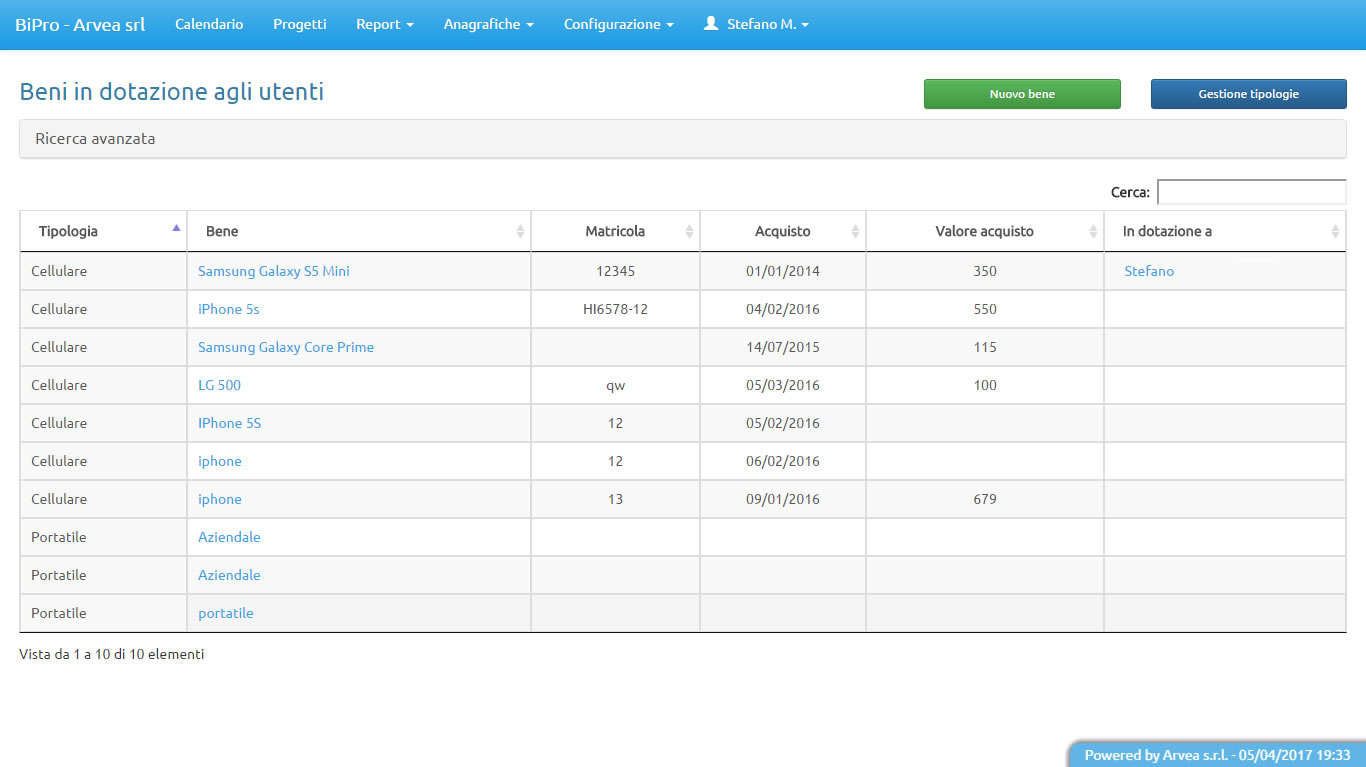Open the Anagrafiche dropdown menu
Image resolution: width=1366 pixels, height=767 pixels.
pos(488,24)
